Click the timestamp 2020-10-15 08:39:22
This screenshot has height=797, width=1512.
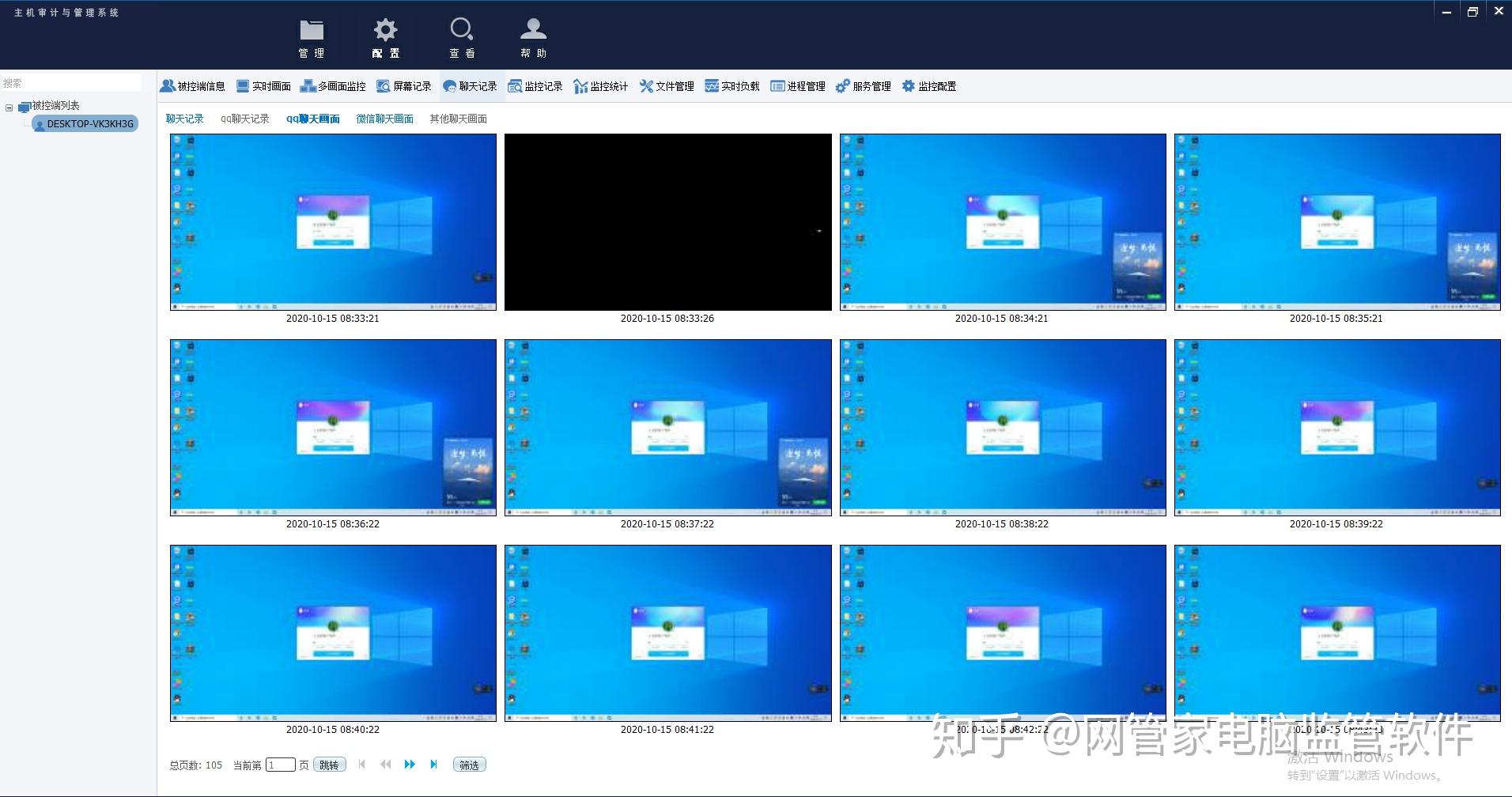pyautogui.click(x=1336, y=524)
